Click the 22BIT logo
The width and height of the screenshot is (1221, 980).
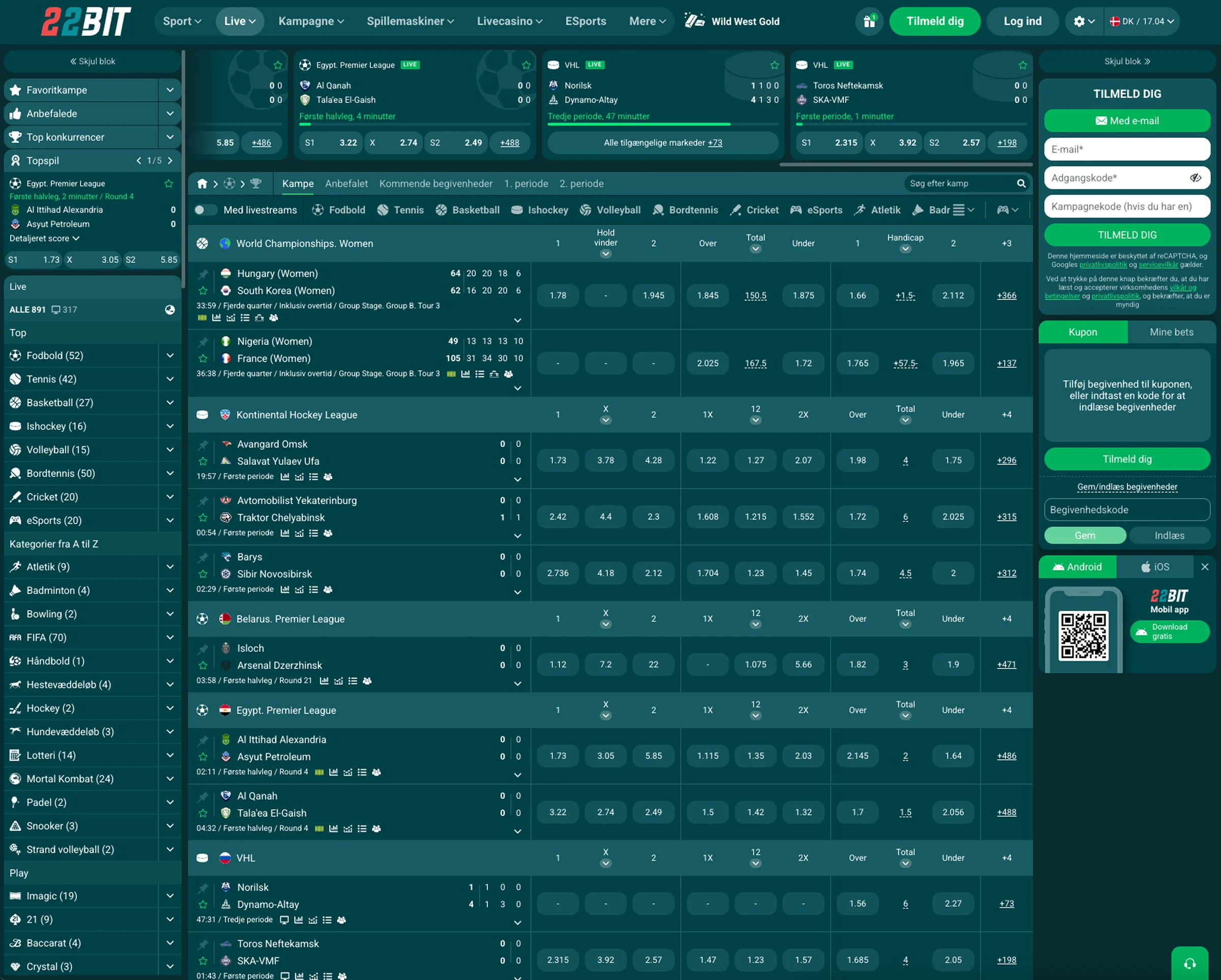86,21
